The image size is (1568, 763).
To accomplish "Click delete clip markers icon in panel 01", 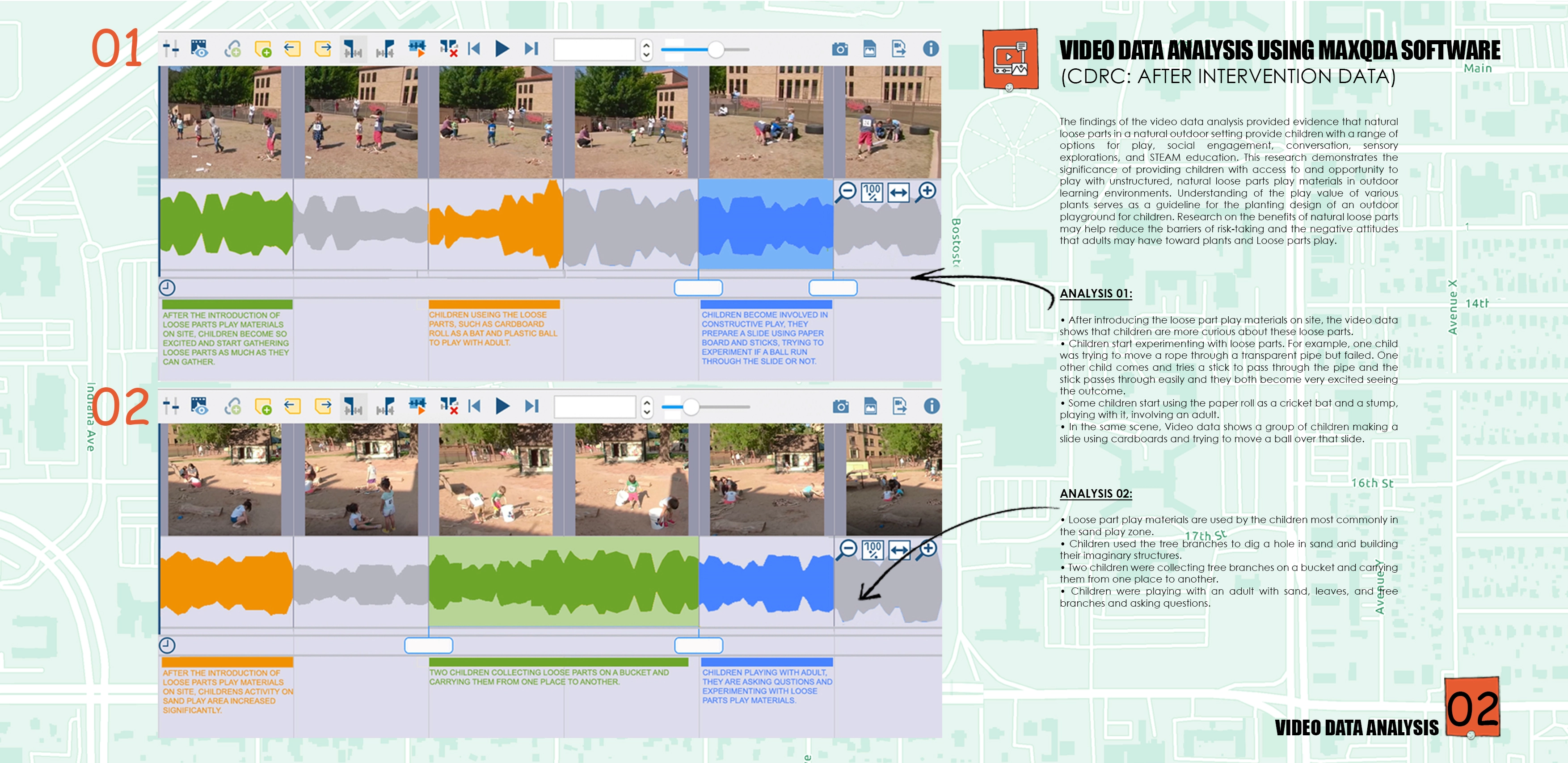I will coord(449,49).
